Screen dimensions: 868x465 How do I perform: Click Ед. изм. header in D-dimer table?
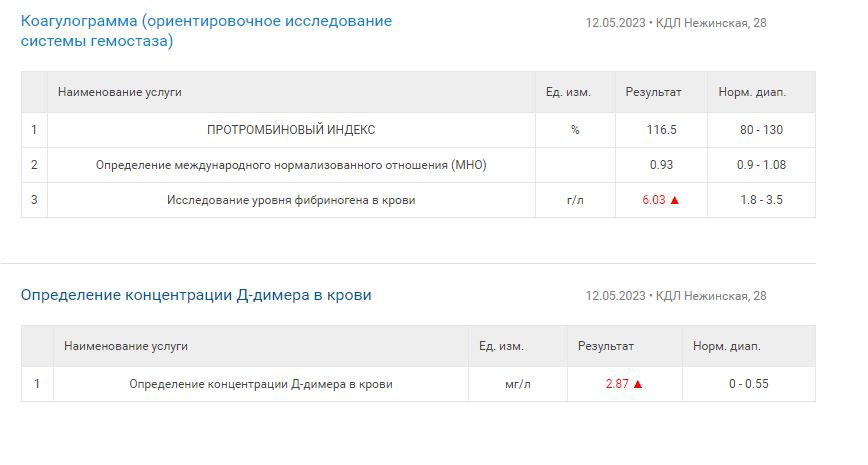[501, 347]
